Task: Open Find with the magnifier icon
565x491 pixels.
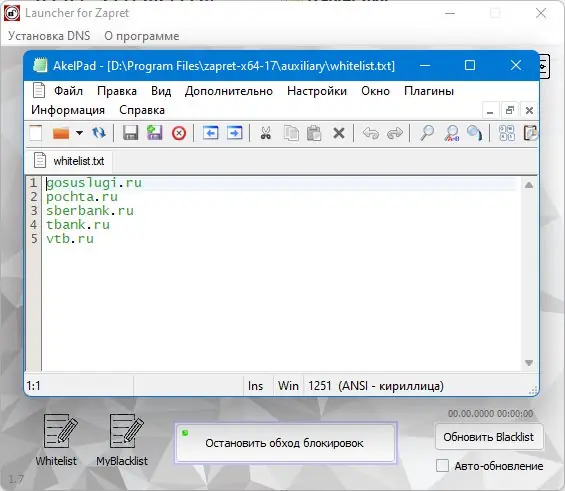Action: [427, 133]
